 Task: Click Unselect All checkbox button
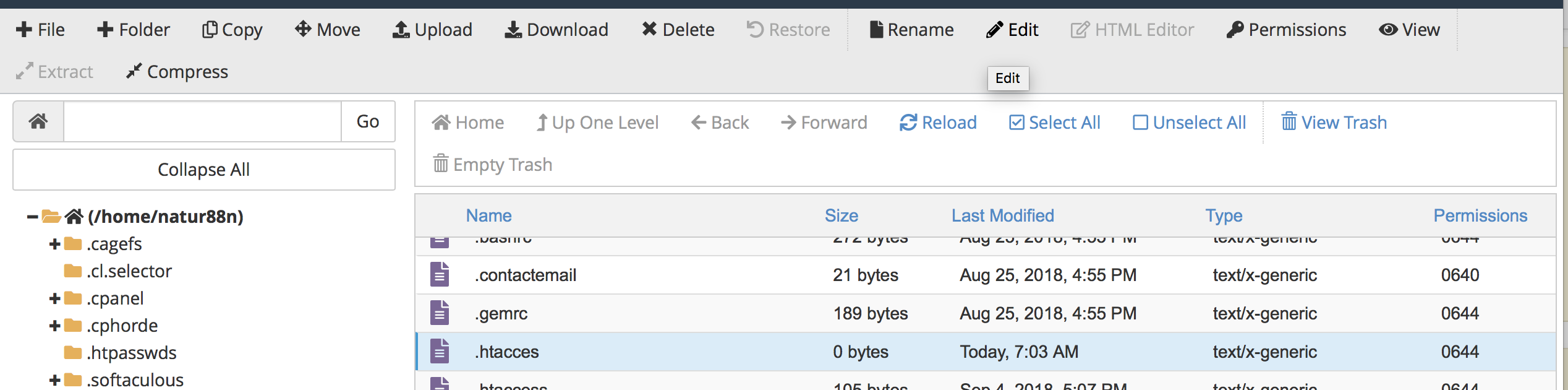coord(1189,123)
